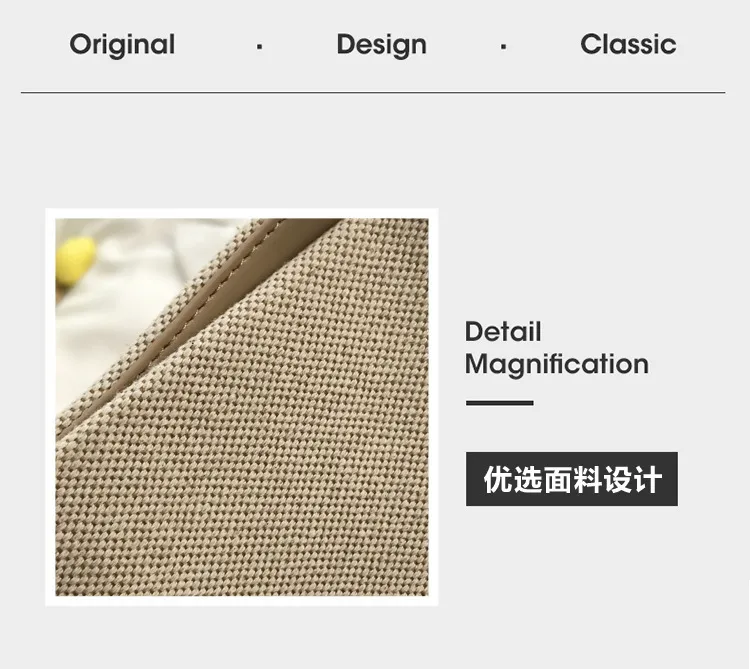Click the yellow object in the photo
The height and width of the screenshot is (669, 750).
coord(75,261)
